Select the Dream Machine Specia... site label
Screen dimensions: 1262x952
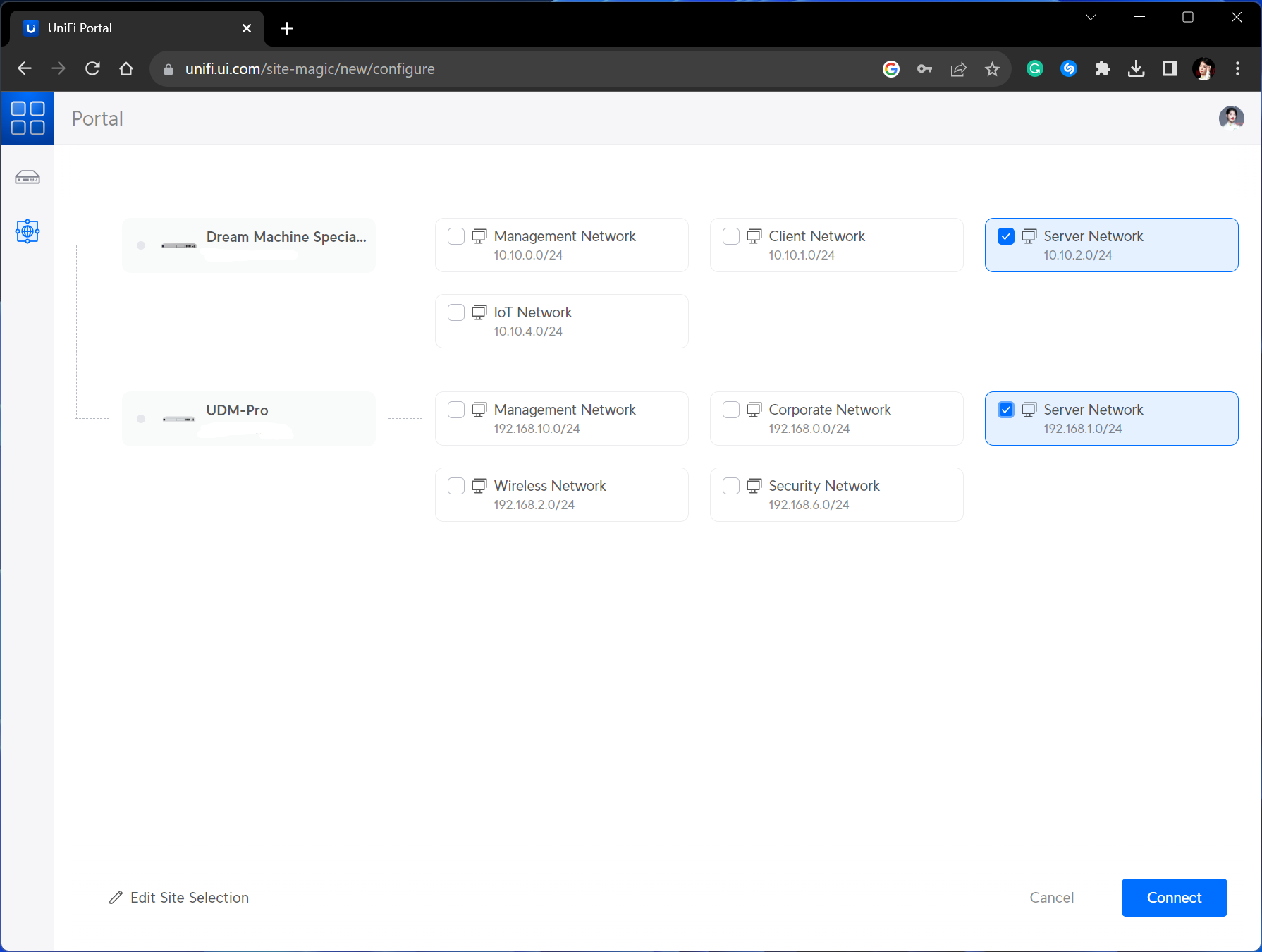click(286, 237)
